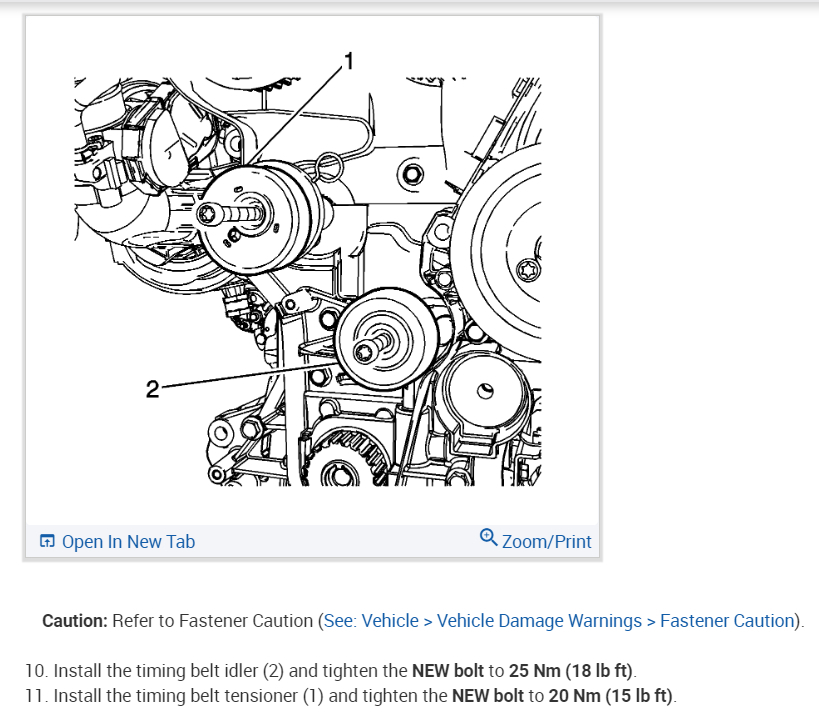
Task: Open the diagram via Open In New Tab link
Action: (x=128, y=542)
